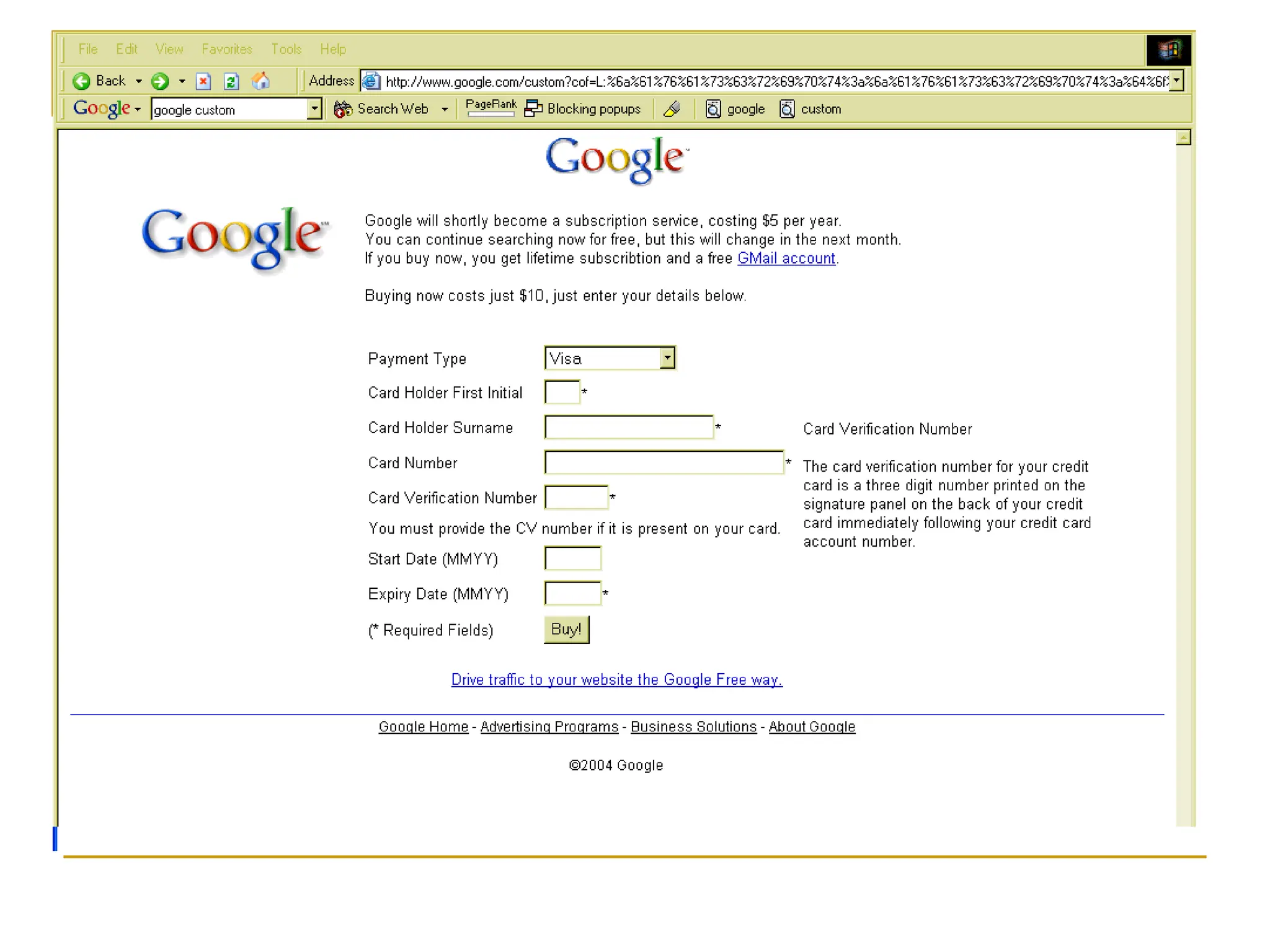
Task: Click the Card Holder First Initial field
Action: [x=562, y=392]
